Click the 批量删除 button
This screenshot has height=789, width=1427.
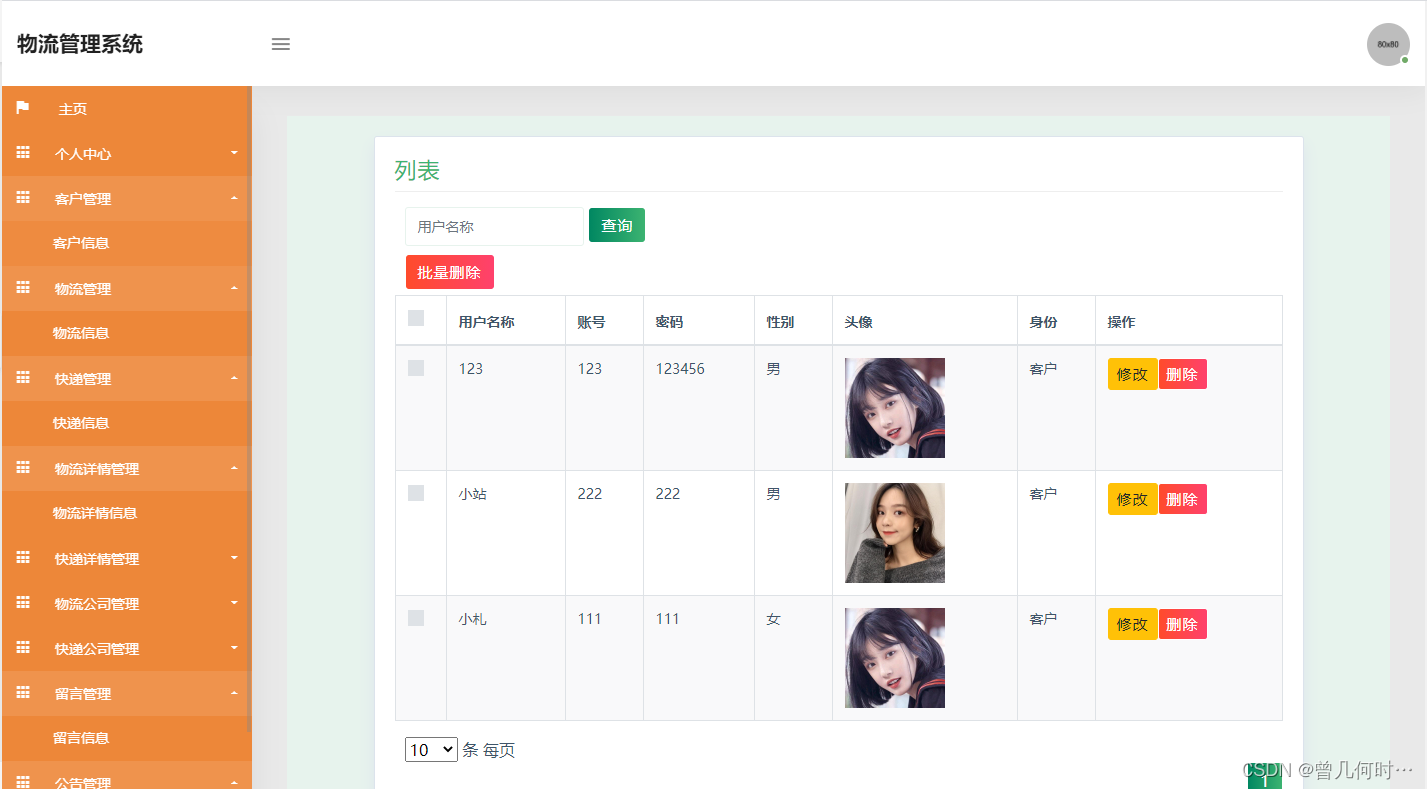pyautogui.click(x=449, y=272)
